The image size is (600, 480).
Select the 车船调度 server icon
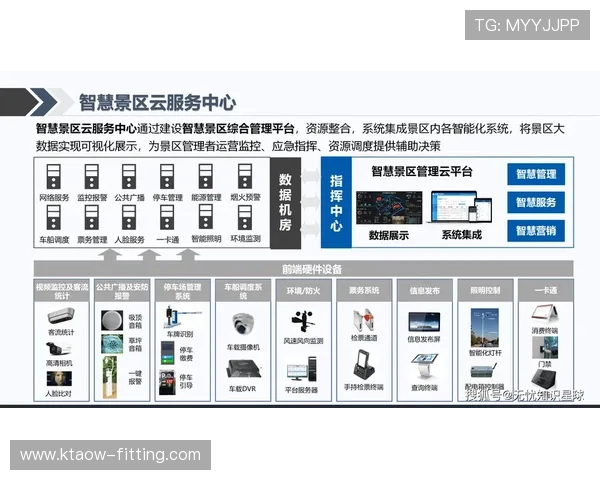pyautogui.click(x=54, y=217)
